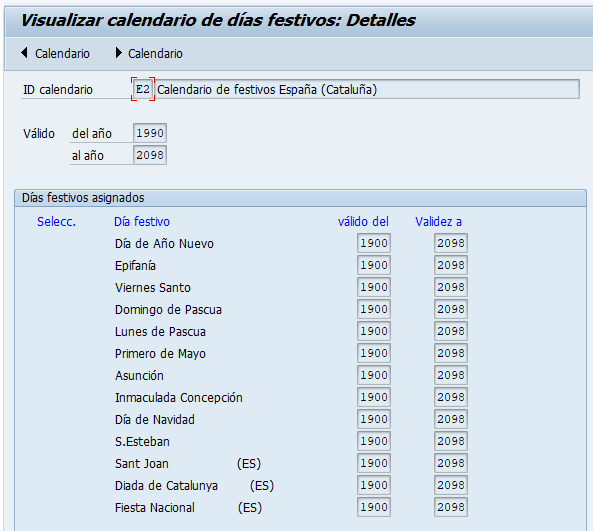This screenshot has width=593, height=531.
Task: Go to next Calendario with right arrow
Action: point(149,53)
